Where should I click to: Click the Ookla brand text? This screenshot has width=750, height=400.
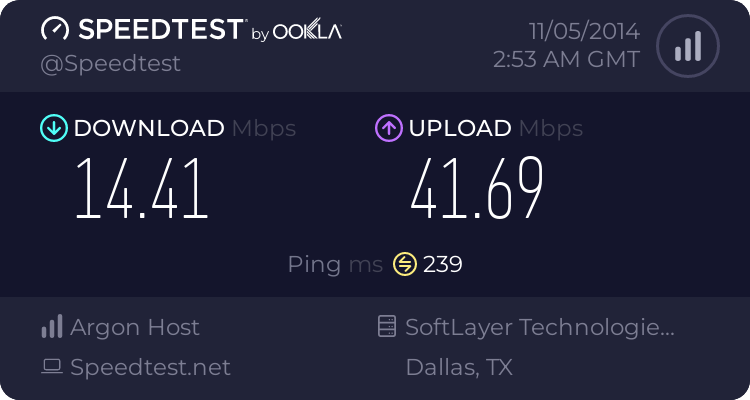(x=308, y=32)
